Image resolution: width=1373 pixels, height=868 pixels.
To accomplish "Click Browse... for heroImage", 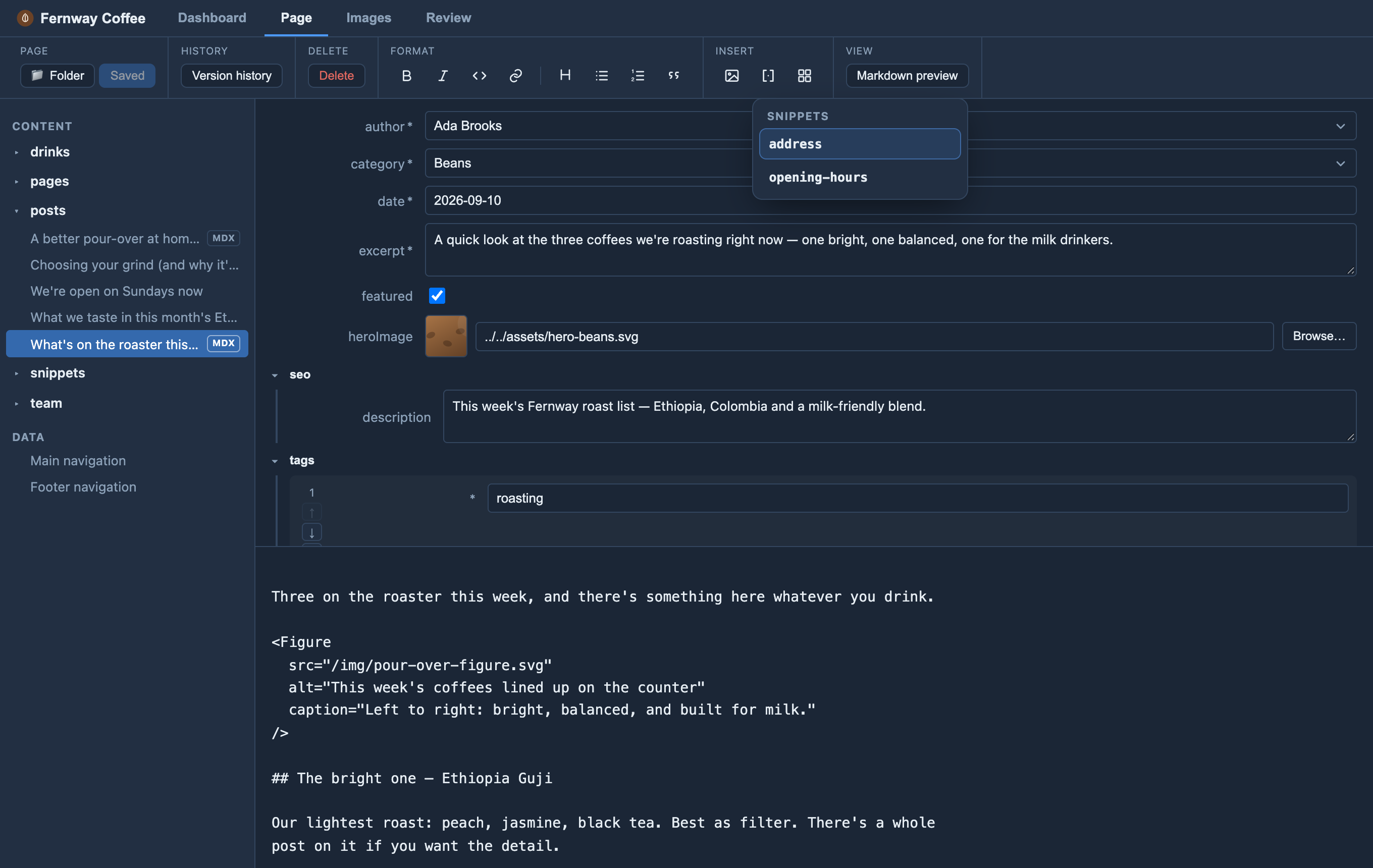I will (x=1318, y=336).
